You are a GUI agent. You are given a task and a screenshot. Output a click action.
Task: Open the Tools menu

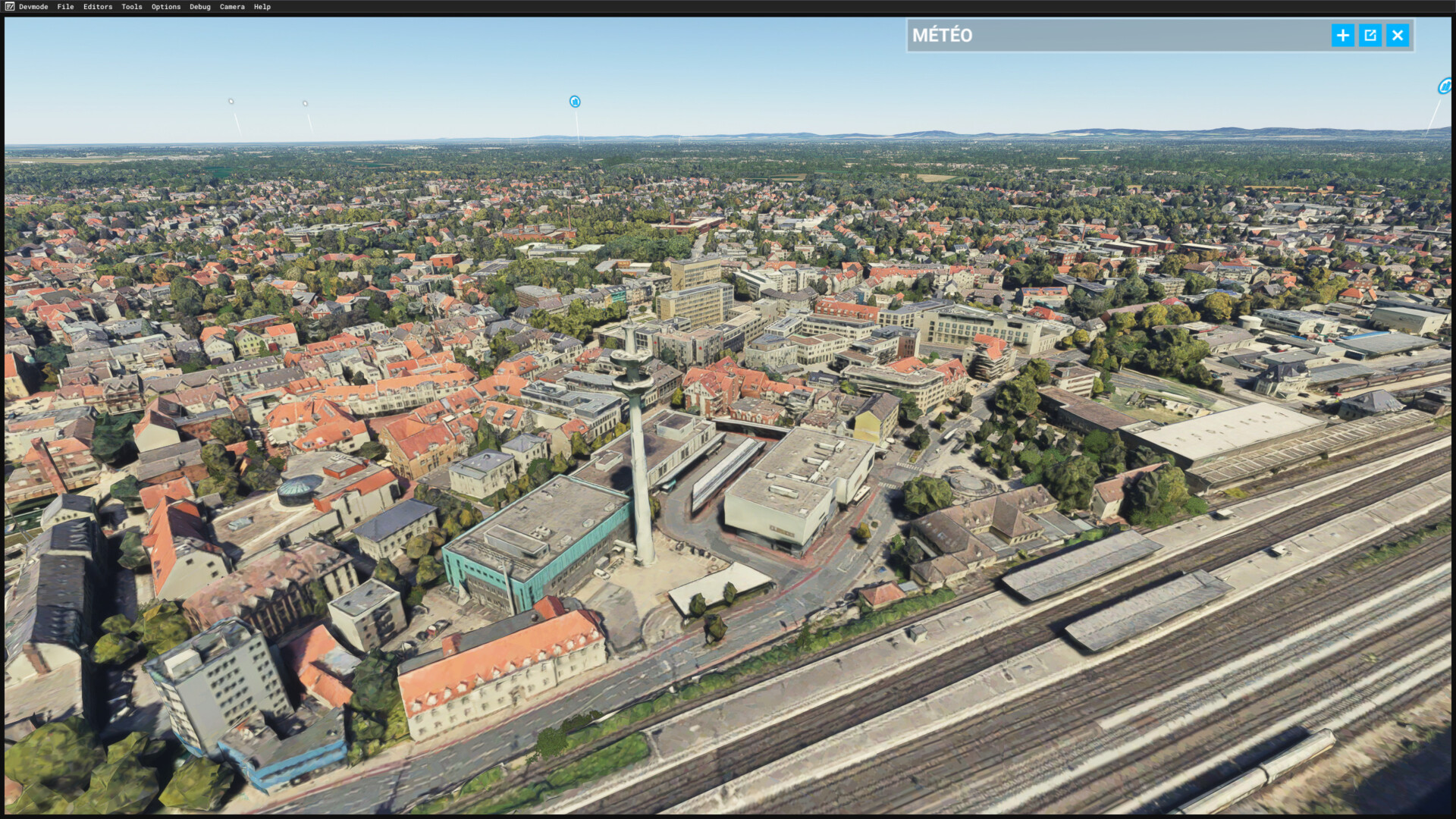(x=132, y=7)
